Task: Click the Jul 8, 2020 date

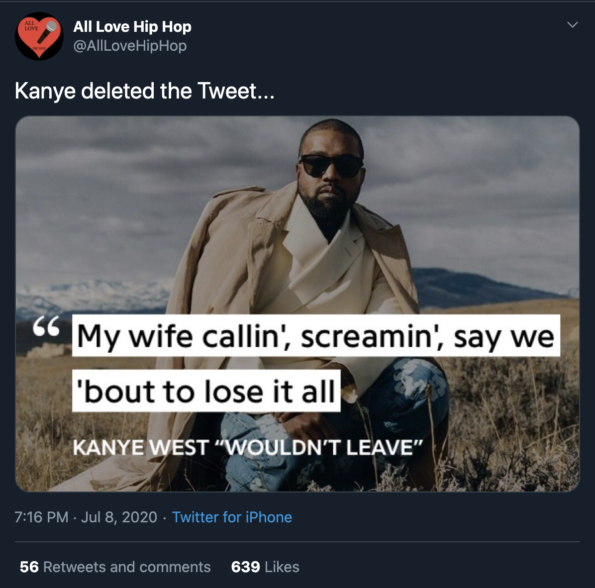Action: pos(119,517)
